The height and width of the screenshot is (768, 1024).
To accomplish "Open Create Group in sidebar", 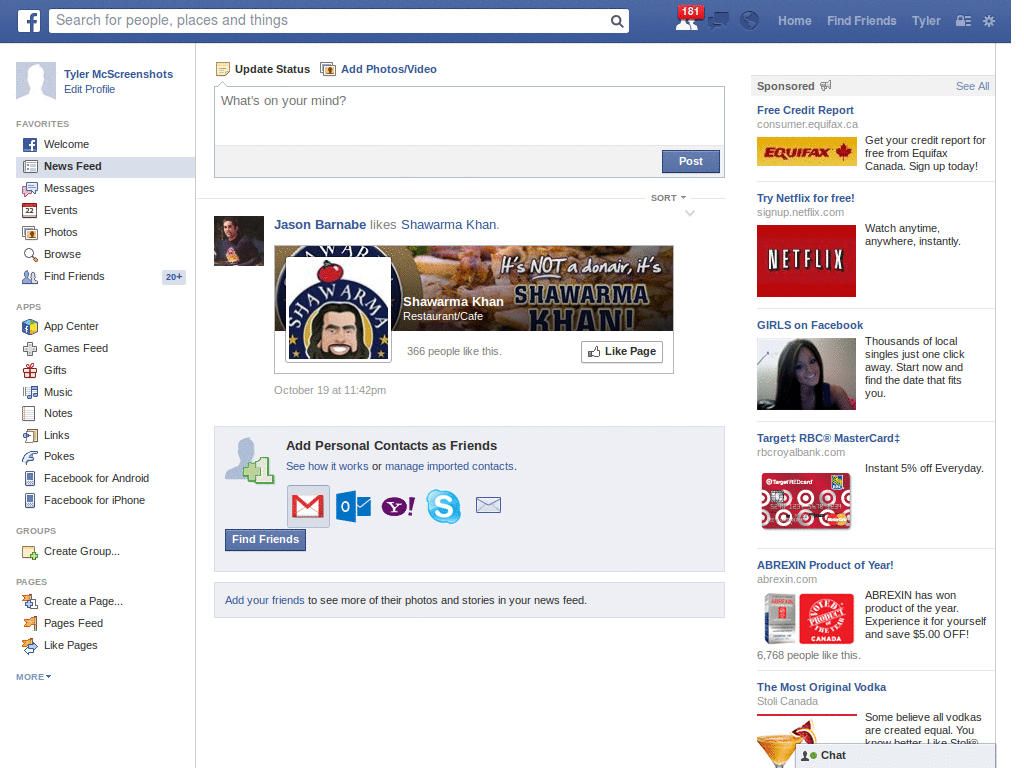I will pos(82,552).
